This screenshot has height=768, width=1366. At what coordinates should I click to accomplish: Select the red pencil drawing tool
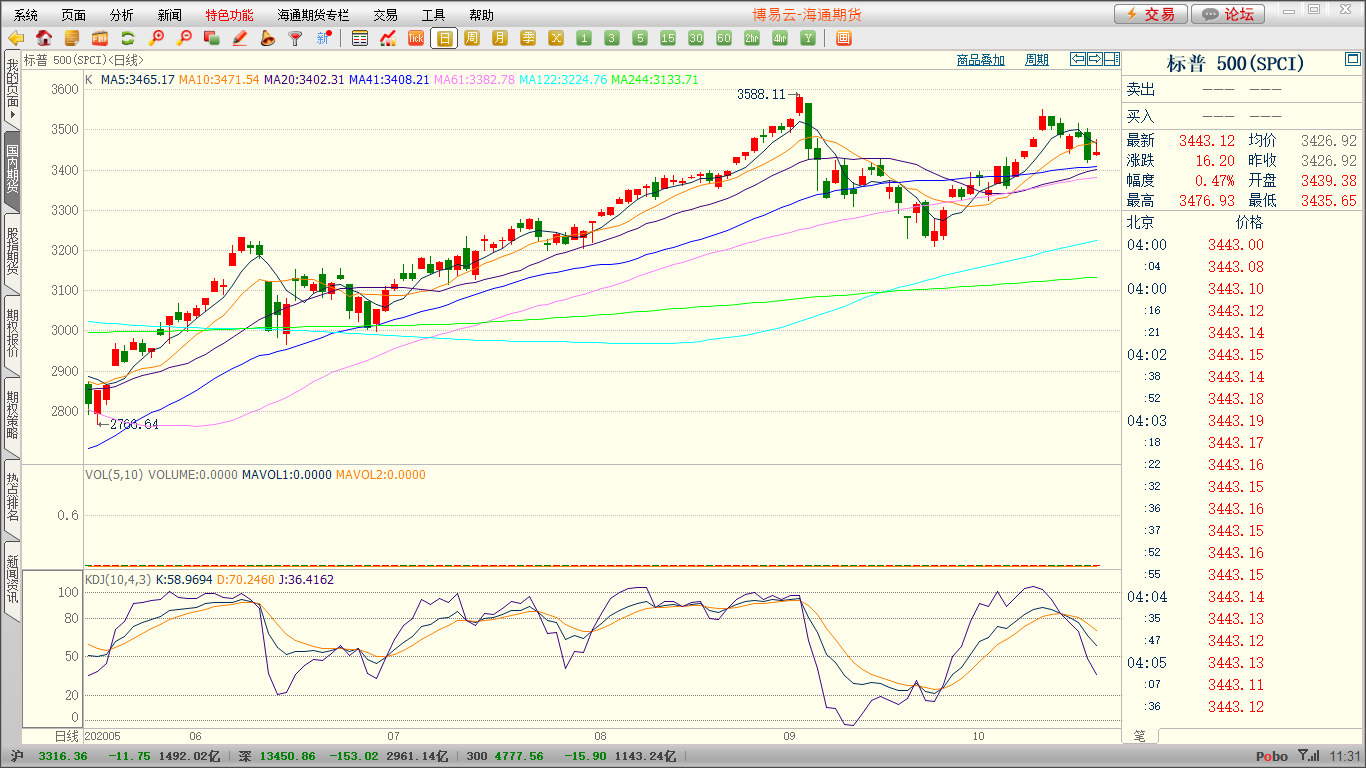239,38
